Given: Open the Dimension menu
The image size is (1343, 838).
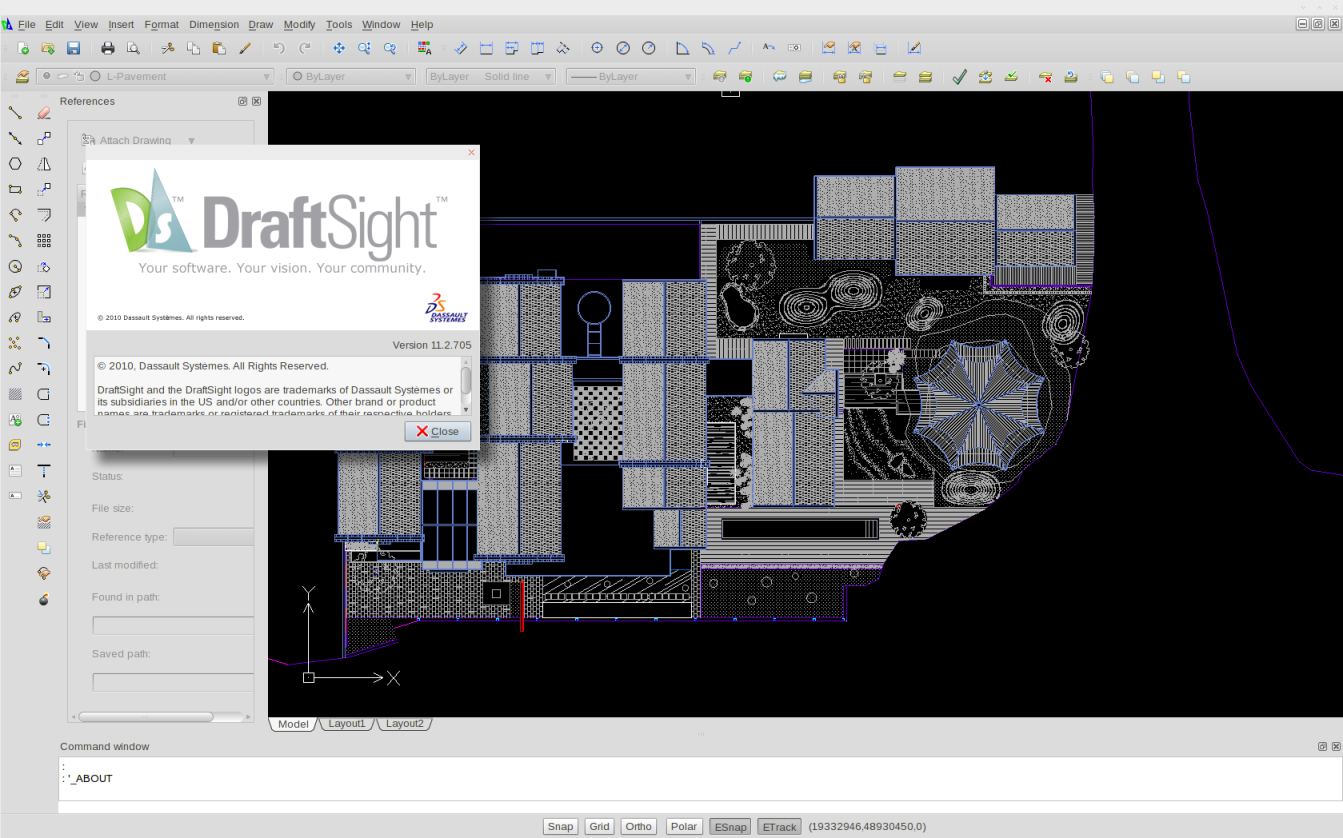Looking at the screenshot, I should 214,24.
